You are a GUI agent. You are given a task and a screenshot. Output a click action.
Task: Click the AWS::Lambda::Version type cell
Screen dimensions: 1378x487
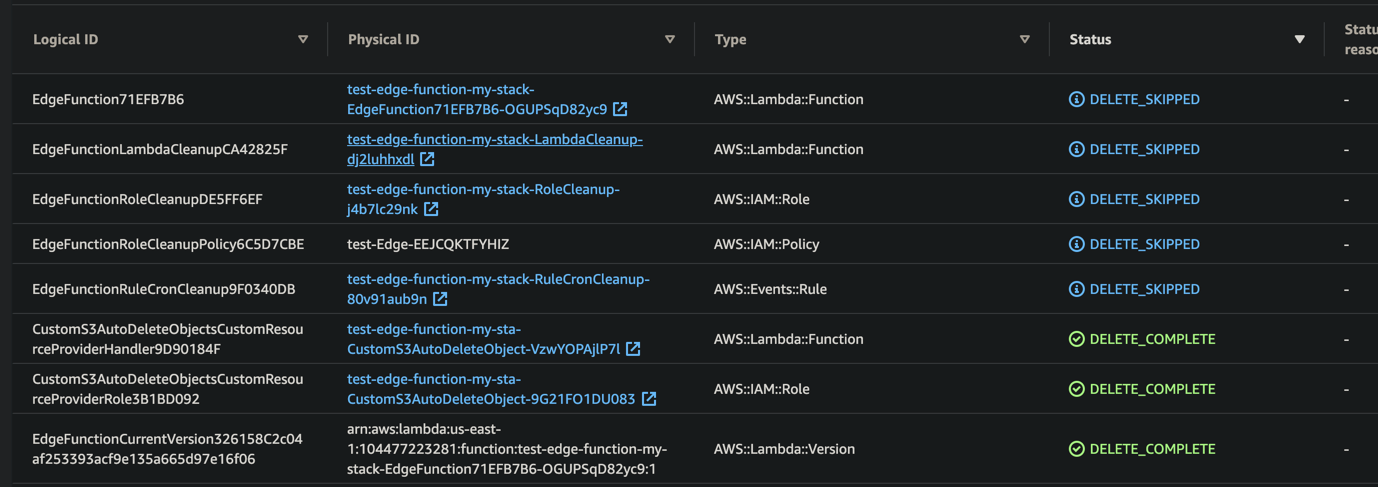tap(785, 449)
